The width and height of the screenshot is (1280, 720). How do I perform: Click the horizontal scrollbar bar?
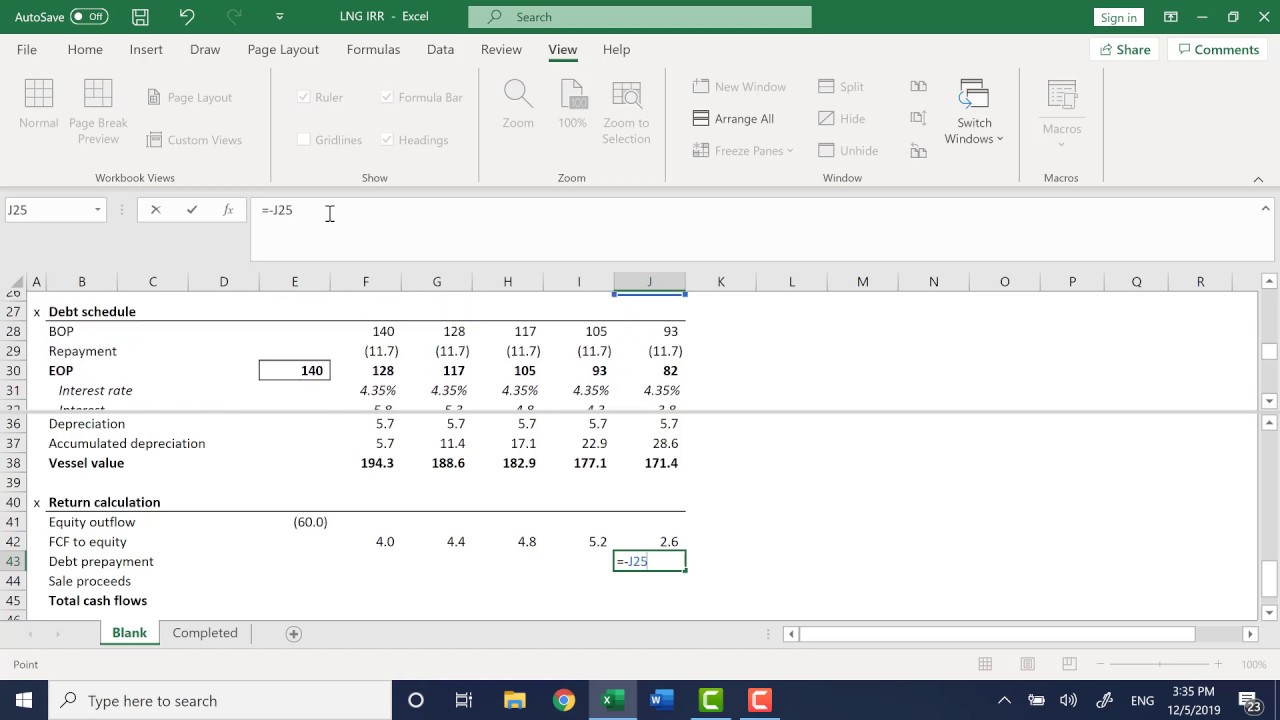[997, 634]
